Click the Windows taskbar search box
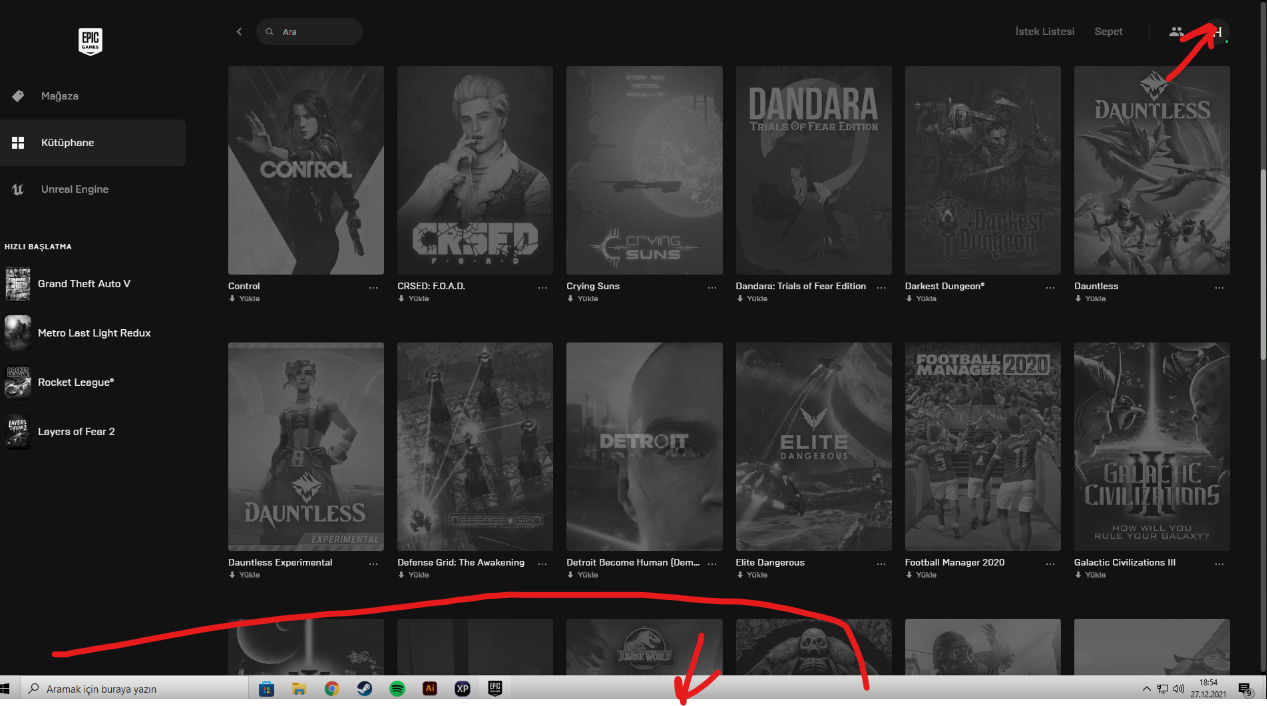The image size is (1267, 706). tap(133, 689)
